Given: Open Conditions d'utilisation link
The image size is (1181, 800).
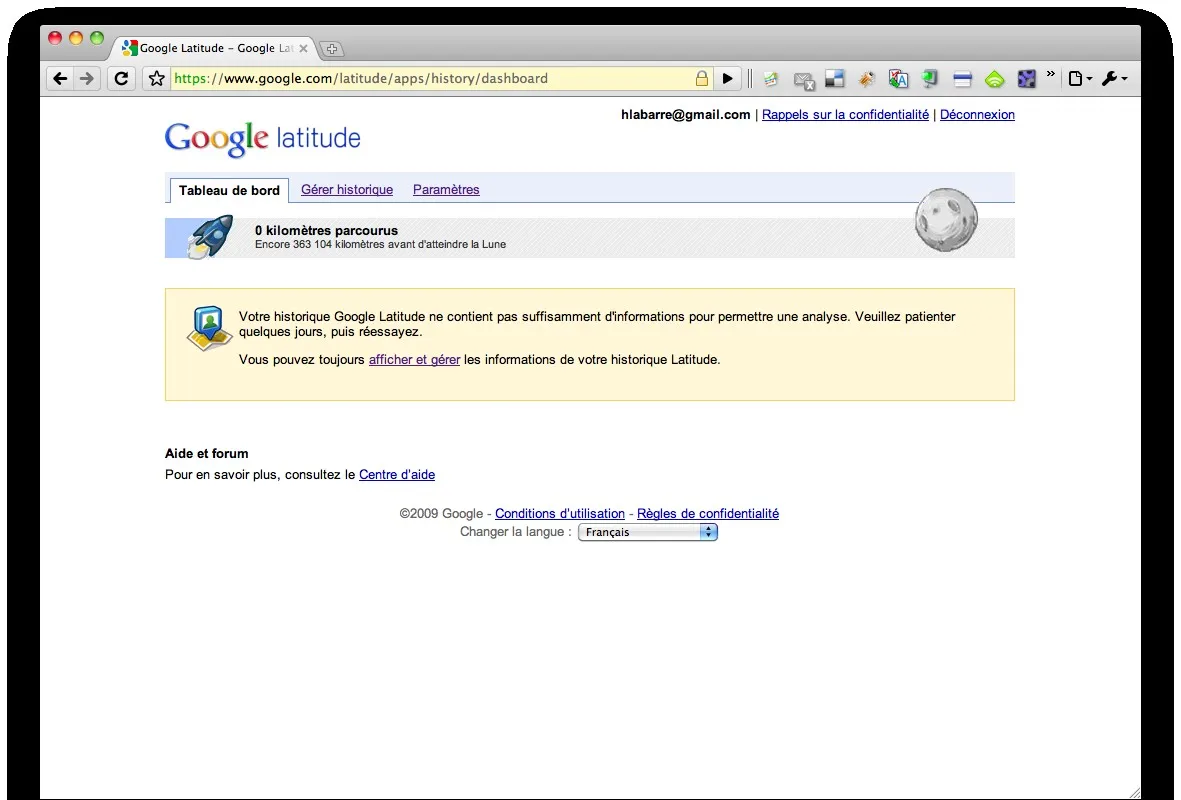Looking at the screenshot, I should coord(560,514).
